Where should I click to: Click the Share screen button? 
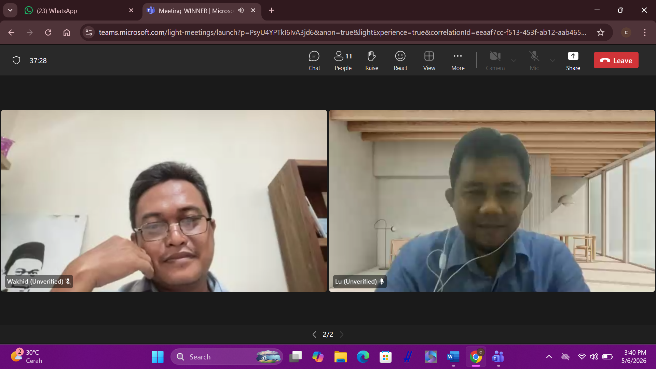click(x=573, y=60)
